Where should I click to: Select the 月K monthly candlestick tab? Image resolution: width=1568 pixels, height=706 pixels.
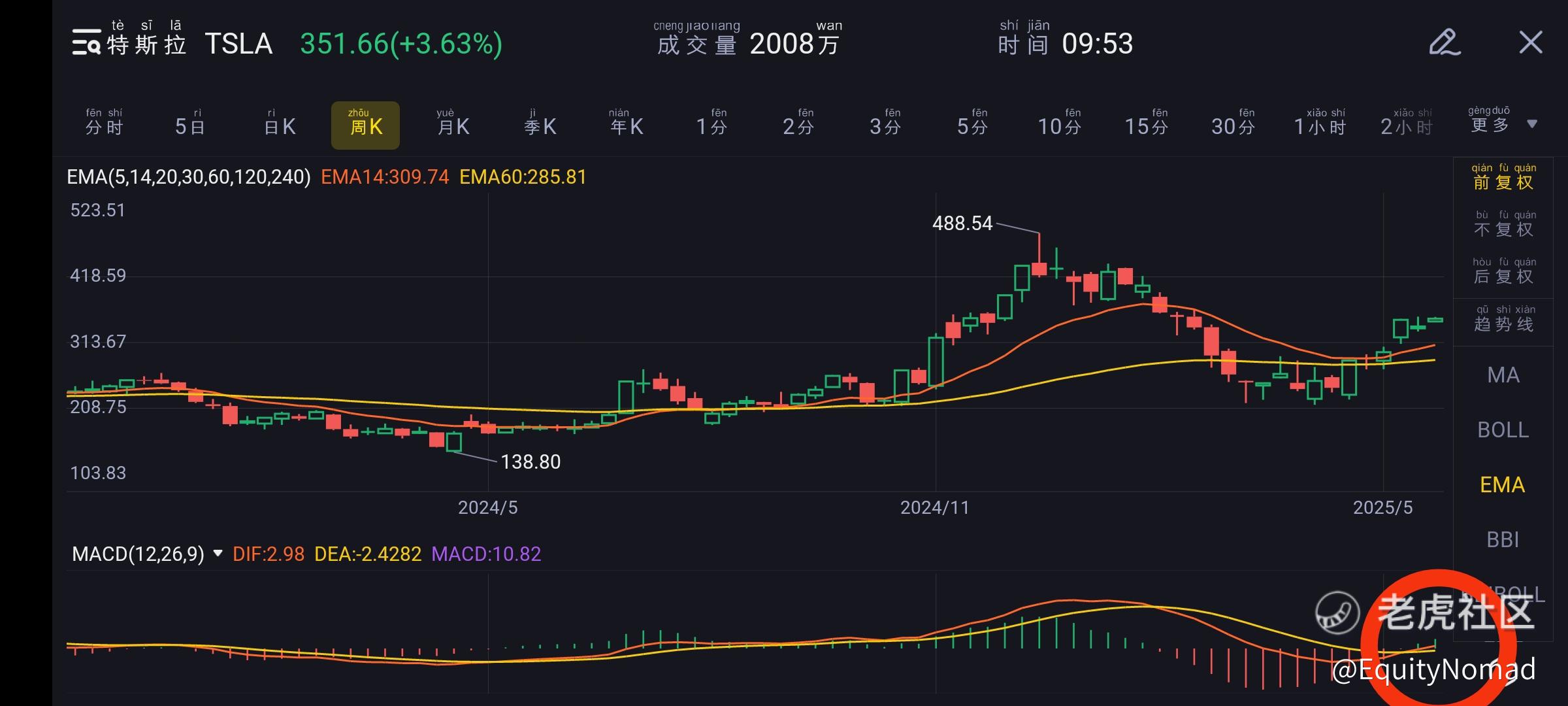click(453, 124)
